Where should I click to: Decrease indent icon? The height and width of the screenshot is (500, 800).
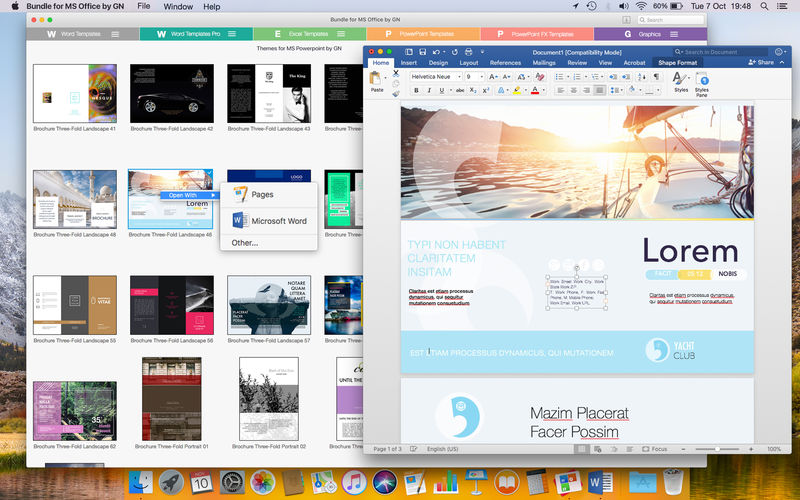coord(613,77)
